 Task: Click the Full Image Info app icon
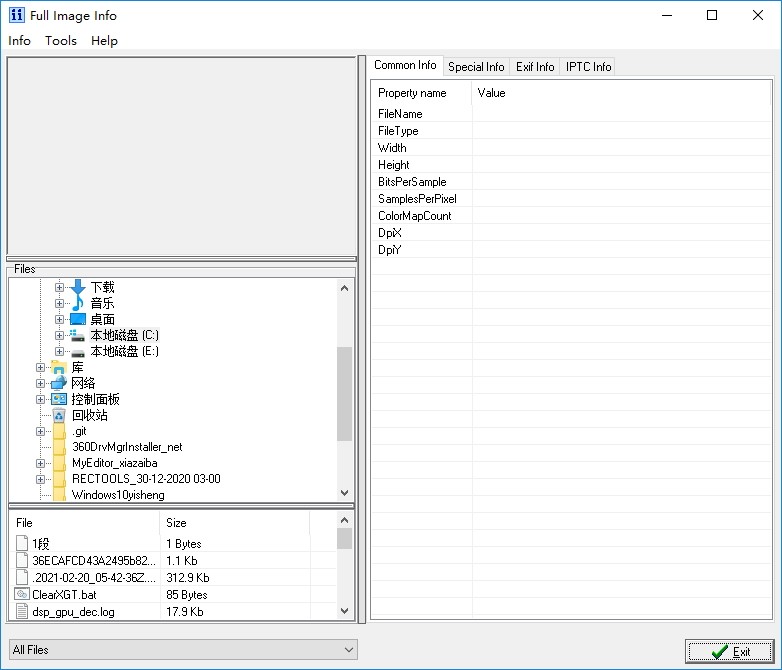pos(16,15)
